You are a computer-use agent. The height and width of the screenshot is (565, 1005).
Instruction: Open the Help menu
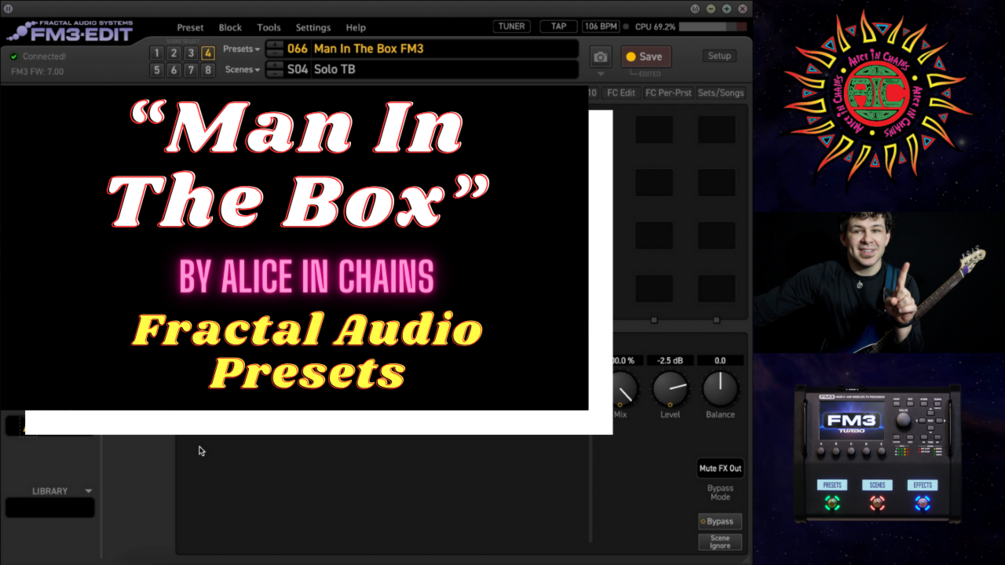[x=356, y=28]
